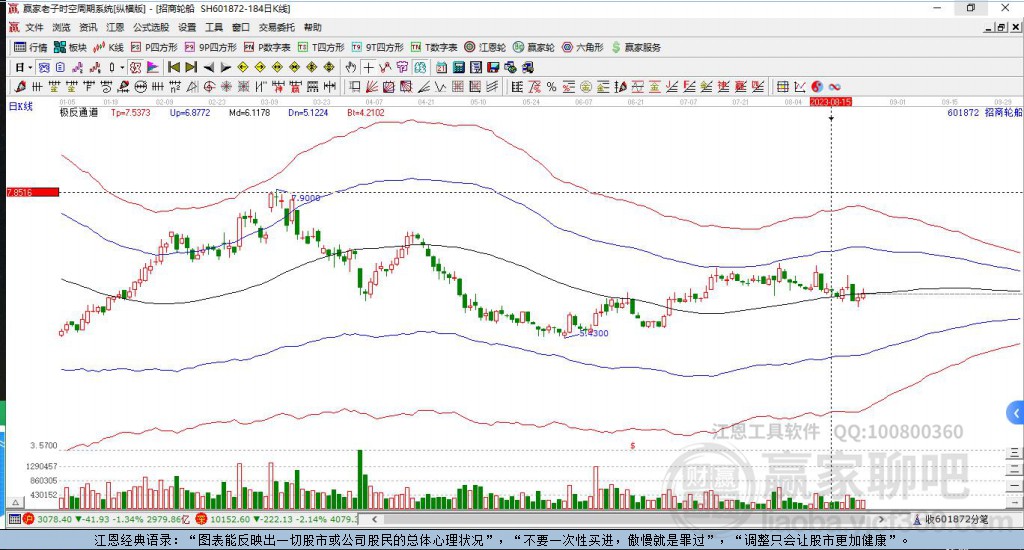
Task: Open the T四方形 time square
Action: click(x=321, y=47)
